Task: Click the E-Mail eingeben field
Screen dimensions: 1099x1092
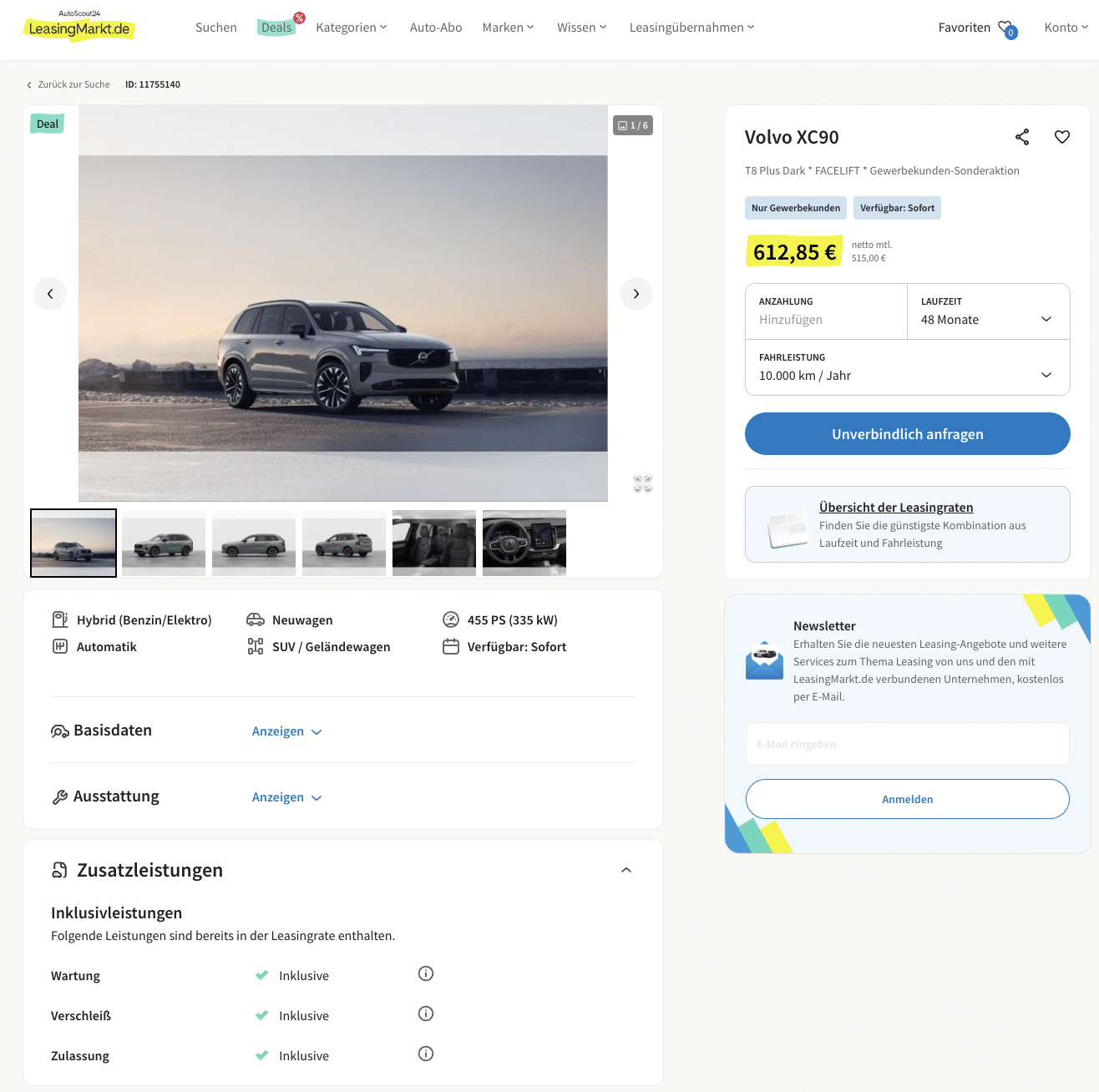Action: (908, 744)
